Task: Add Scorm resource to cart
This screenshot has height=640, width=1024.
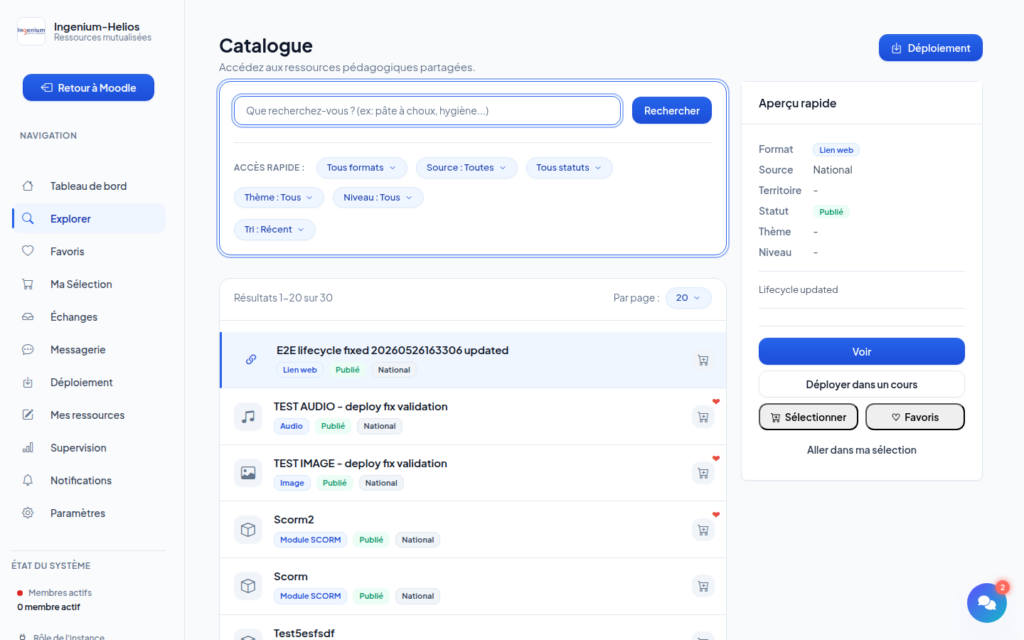Action: [703, 586]
